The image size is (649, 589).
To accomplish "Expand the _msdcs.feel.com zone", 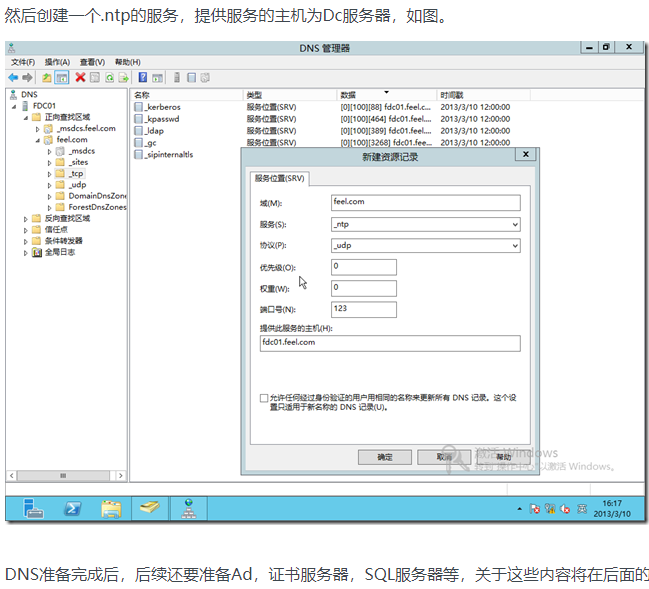I will click(37, 129).
